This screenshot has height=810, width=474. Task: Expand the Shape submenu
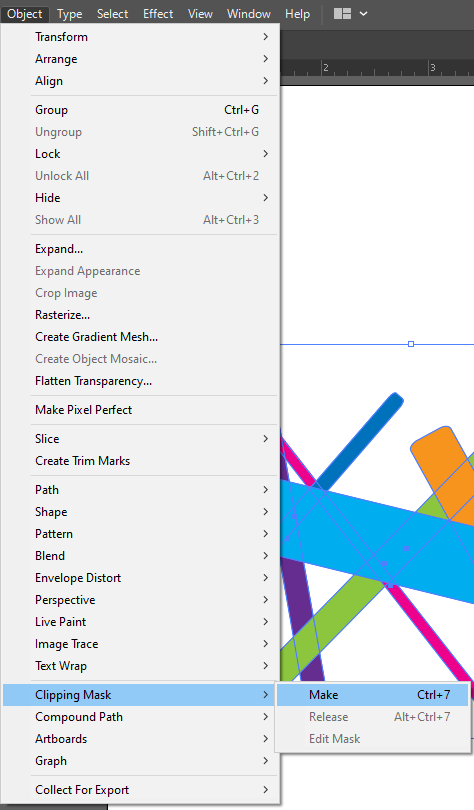coord(140,511)
